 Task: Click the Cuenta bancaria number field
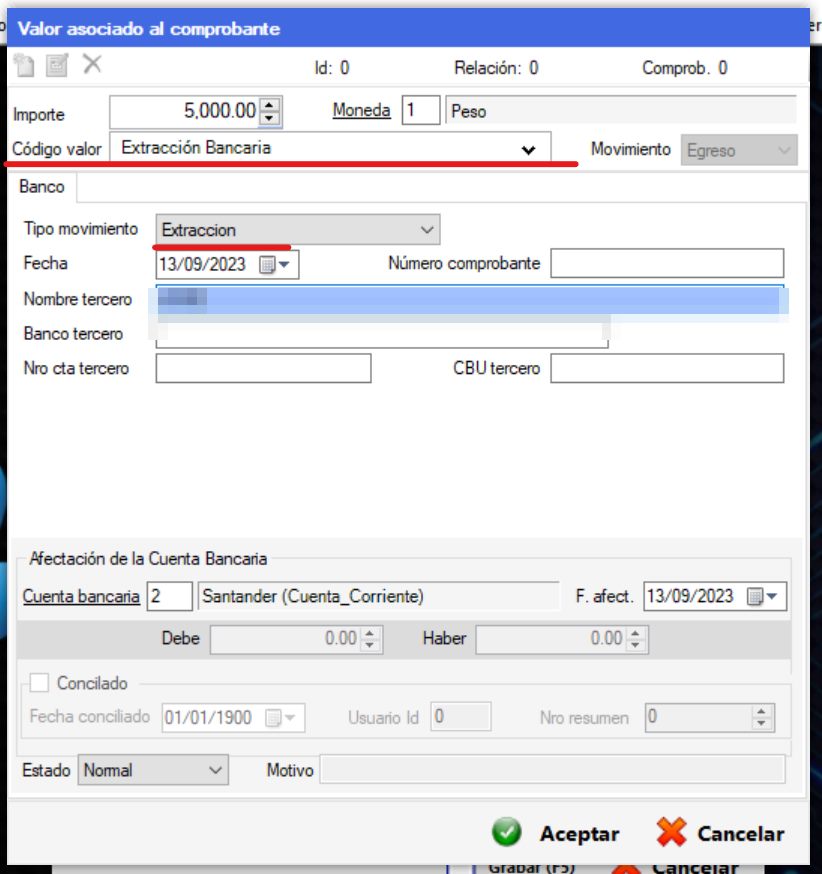click(x=169, y=596)
